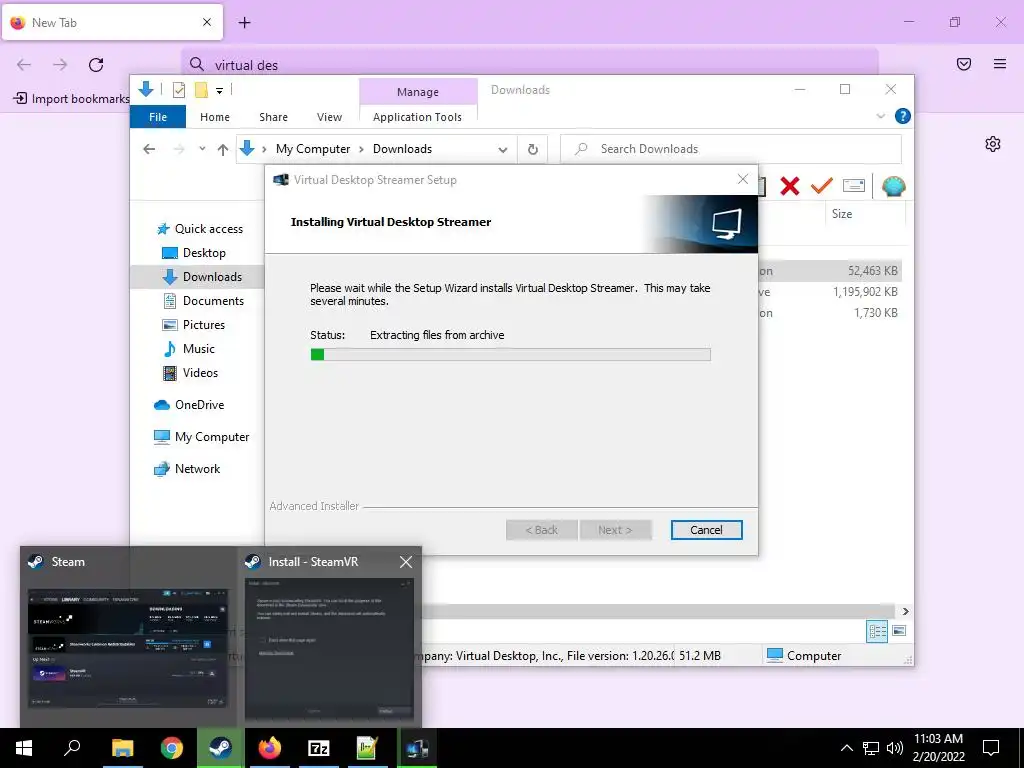Screen dimensions: 1024x768
Task: Click Downloads in the address breadcrumb
Action: [x=402, y=149]
